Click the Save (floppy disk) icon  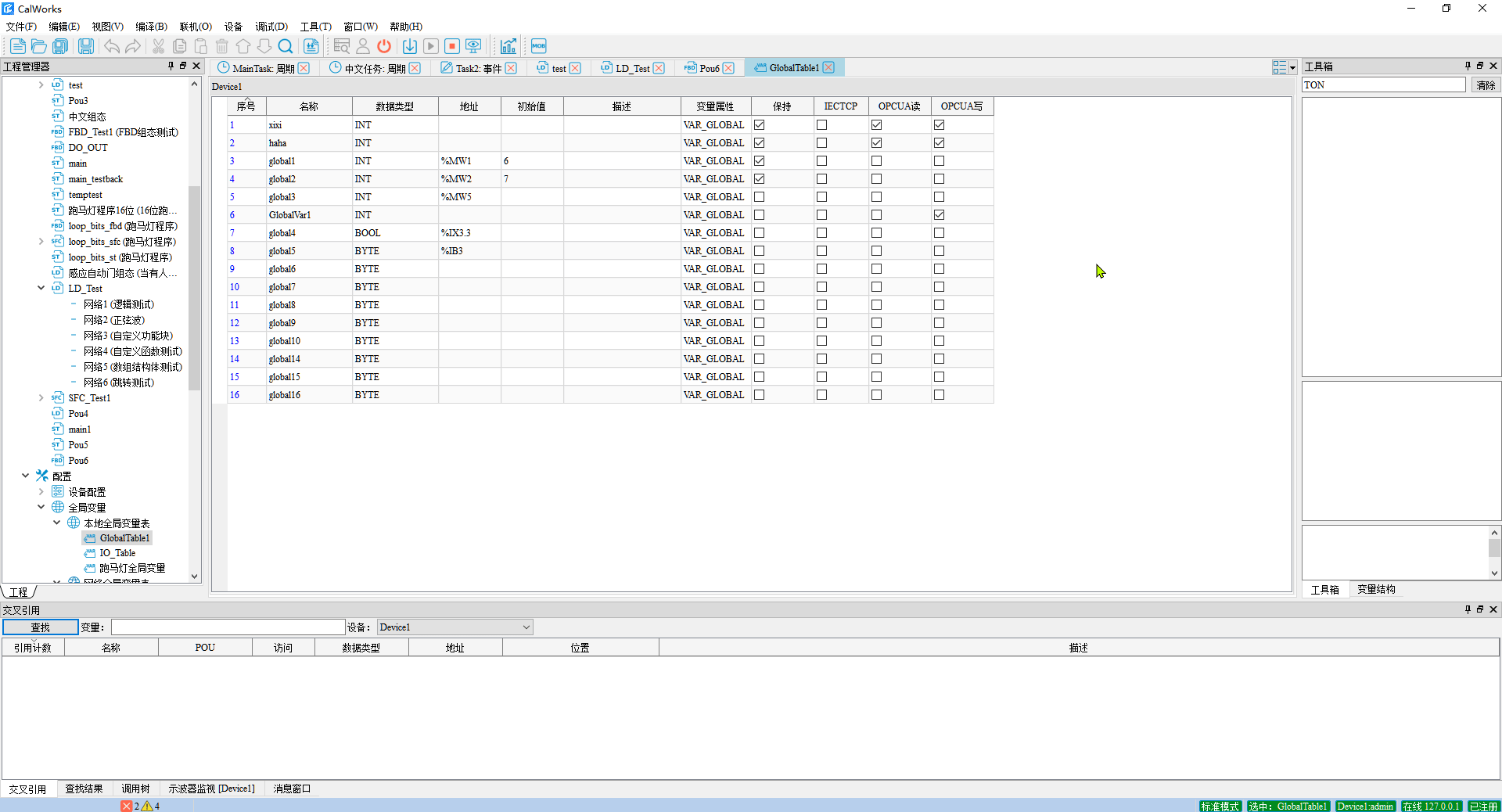86,46
